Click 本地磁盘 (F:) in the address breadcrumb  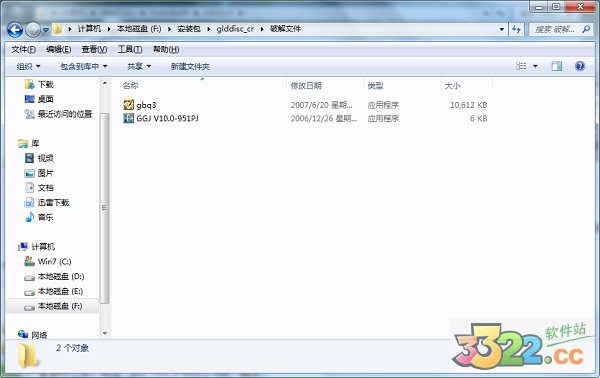click(x=139, y=29)
